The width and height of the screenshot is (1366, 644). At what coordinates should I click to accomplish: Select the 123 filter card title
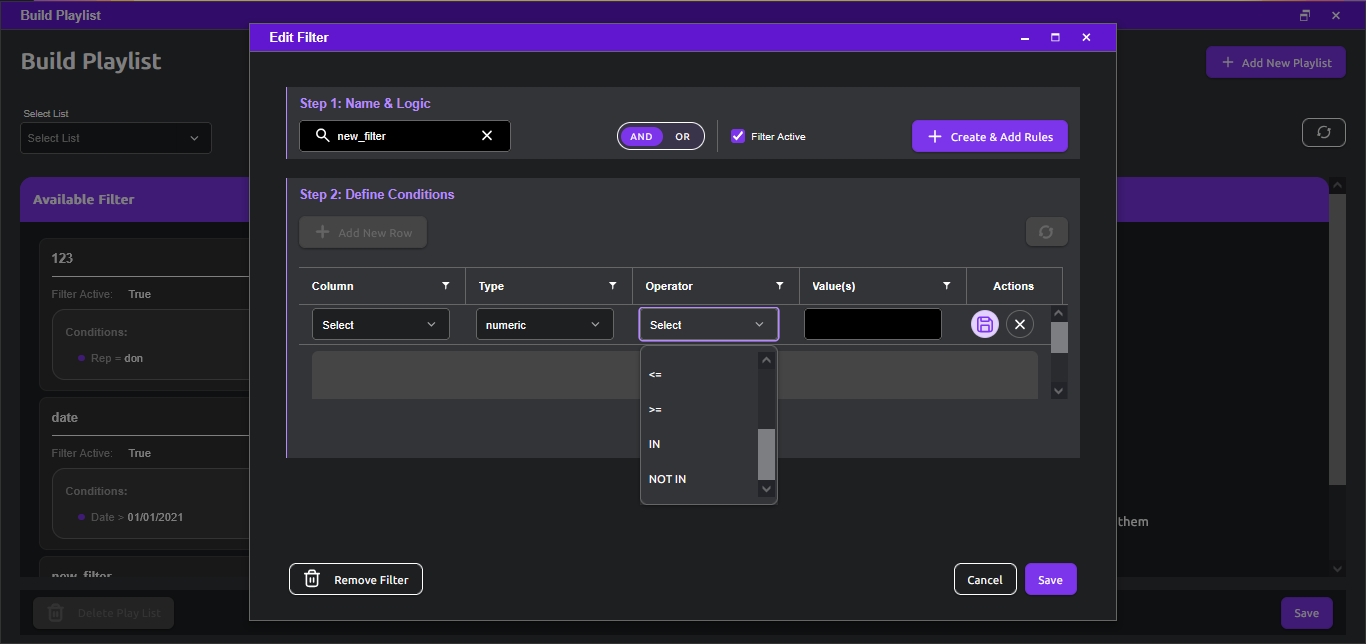62,258
